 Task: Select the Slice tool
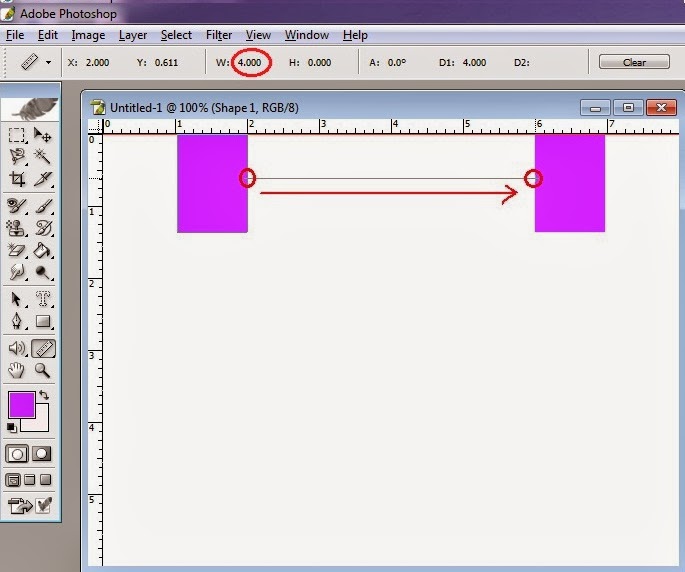click(43, 178)
